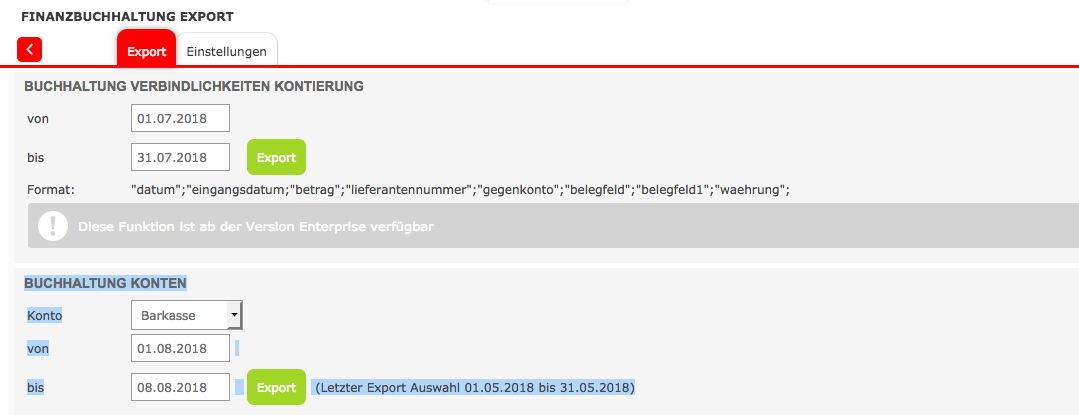Click the Buchhaltung Konten heading

click(105, 283)
